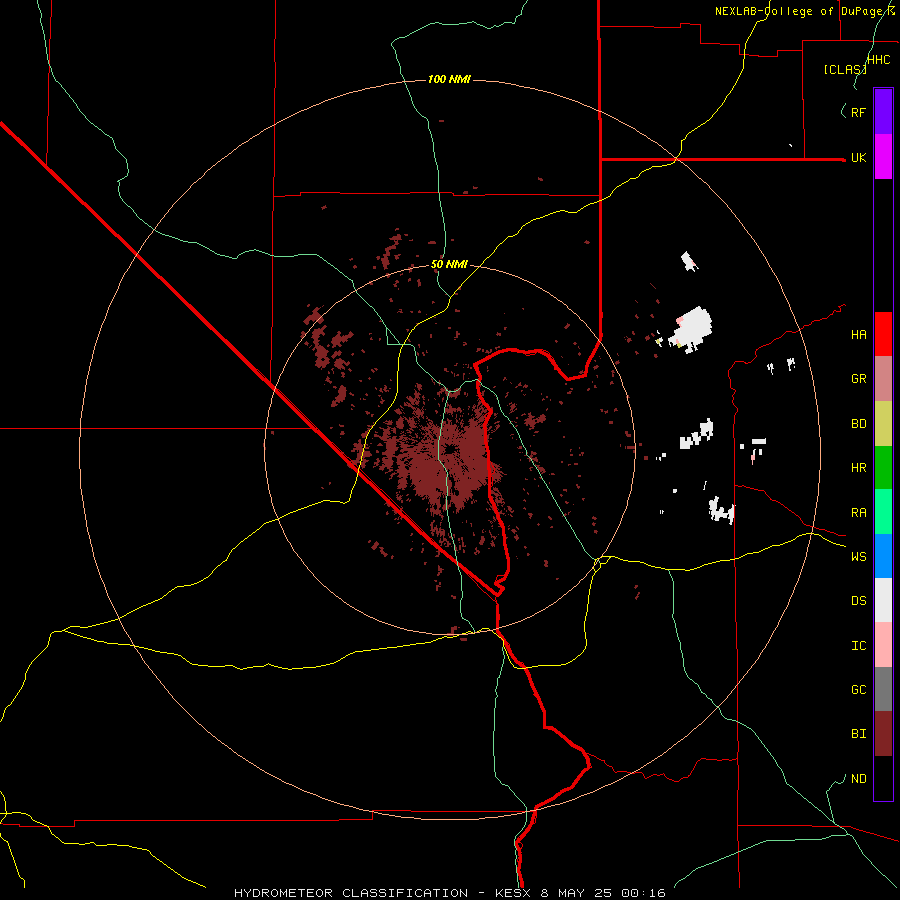
Task: Click the UK legend label
Action: coord(858,158)
